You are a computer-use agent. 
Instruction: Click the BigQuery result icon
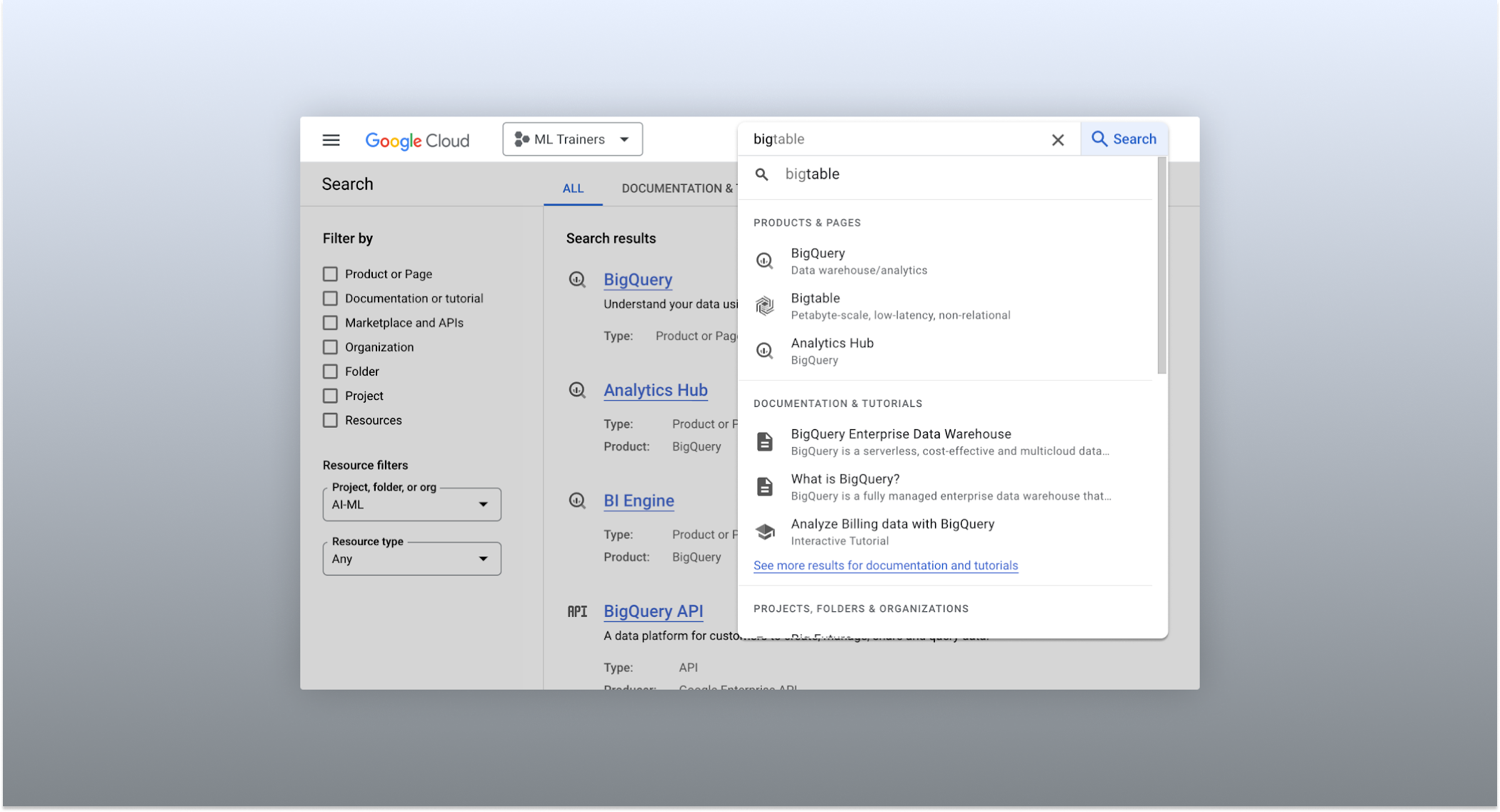(x=577, y=280)
